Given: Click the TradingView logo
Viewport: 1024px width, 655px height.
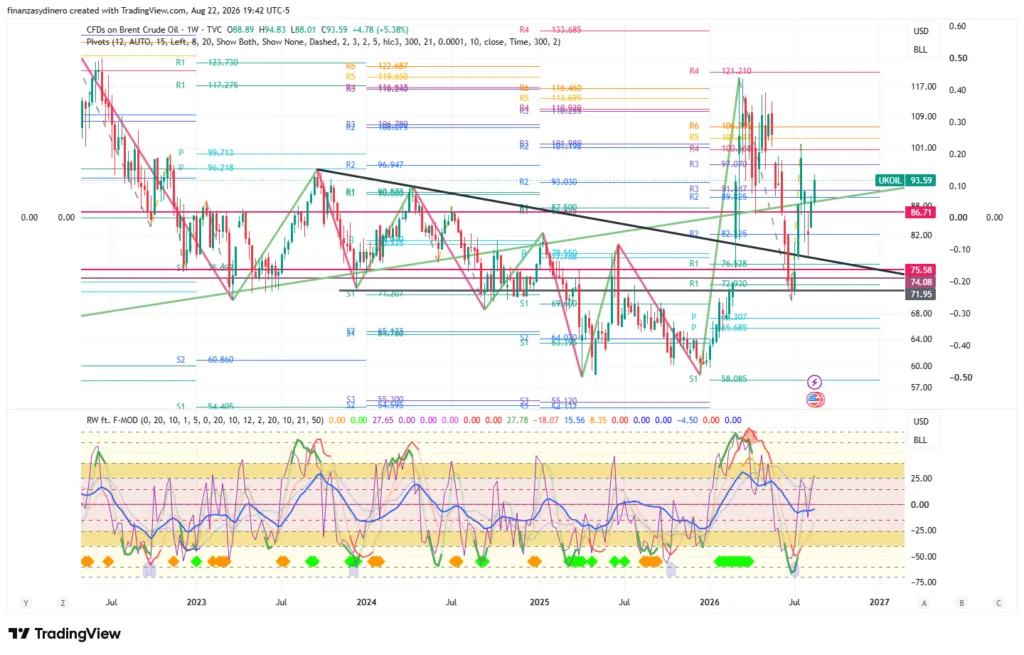Looking at the screenshot, I should coord(65,633).
